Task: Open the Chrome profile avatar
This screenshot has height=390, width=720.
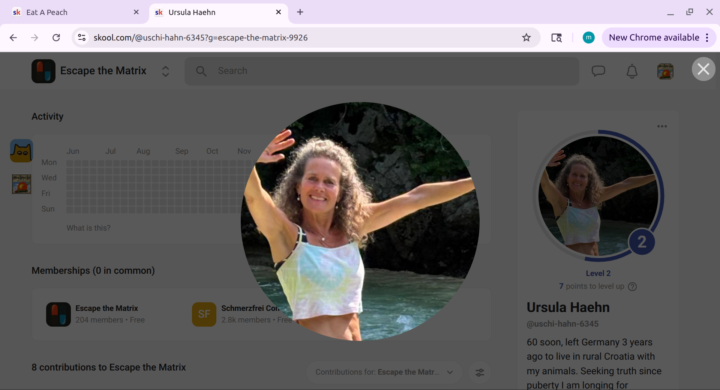Action: point(588,38)
